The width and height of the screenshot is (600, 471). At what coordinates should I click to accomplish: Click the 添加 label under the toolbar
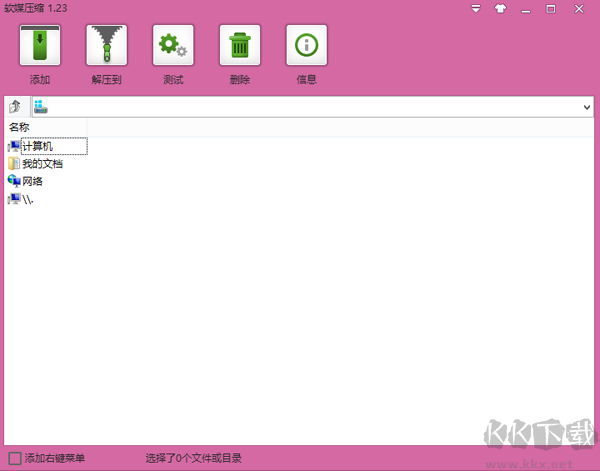point(40,80)
